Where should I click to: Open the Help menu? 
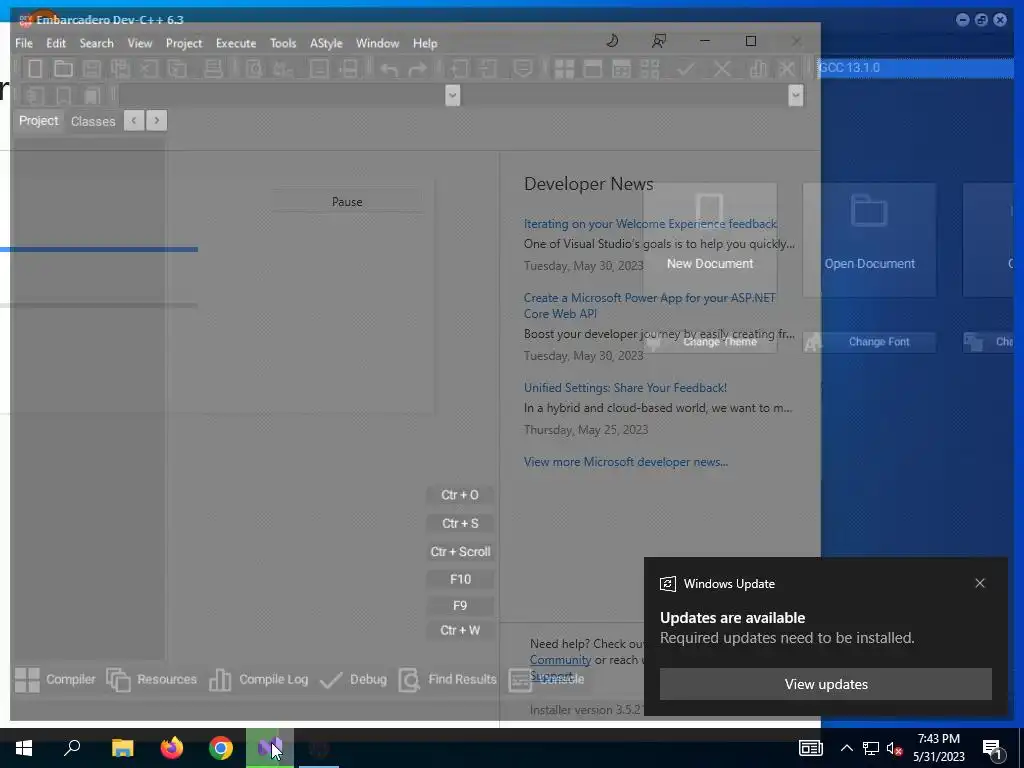425,43
